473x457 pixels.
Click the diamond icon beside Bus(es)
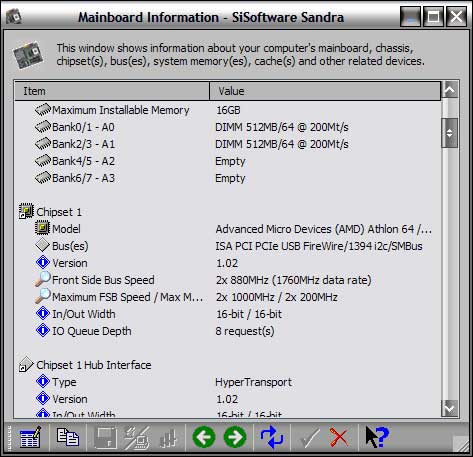tap(42, 245)
